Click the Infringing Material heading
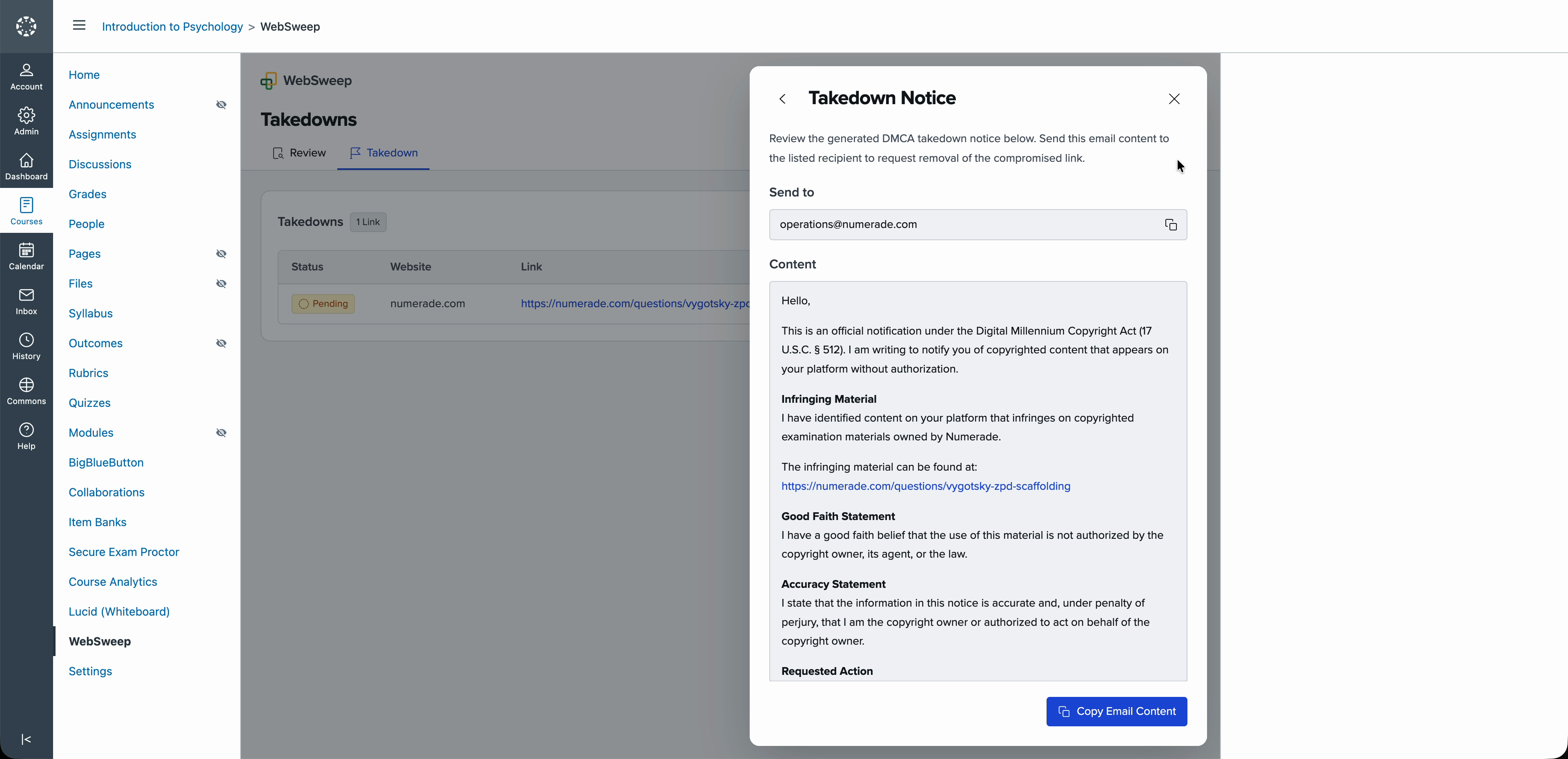Screen dimensions: 1568x759 tap(829, 399)
